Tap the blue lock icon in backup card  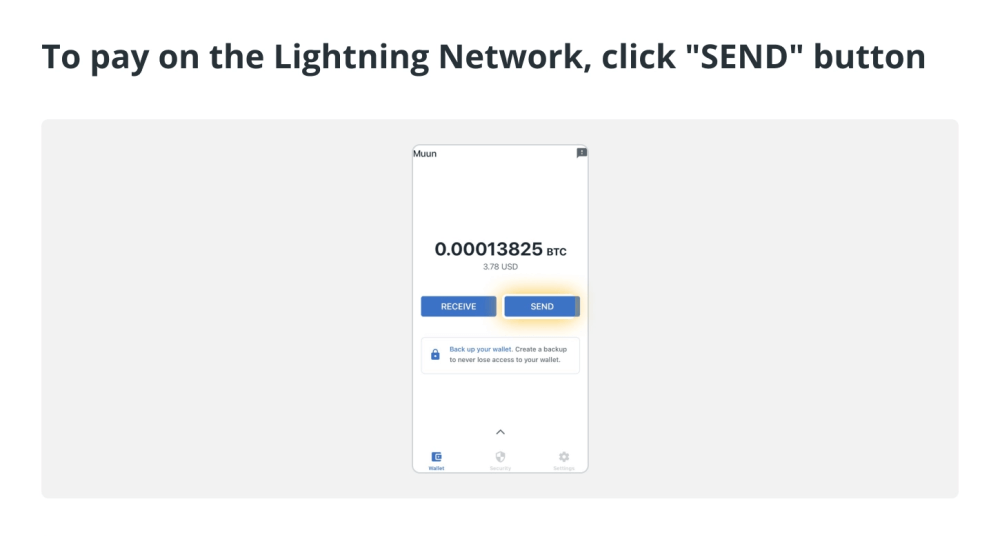tap(435, 355)
